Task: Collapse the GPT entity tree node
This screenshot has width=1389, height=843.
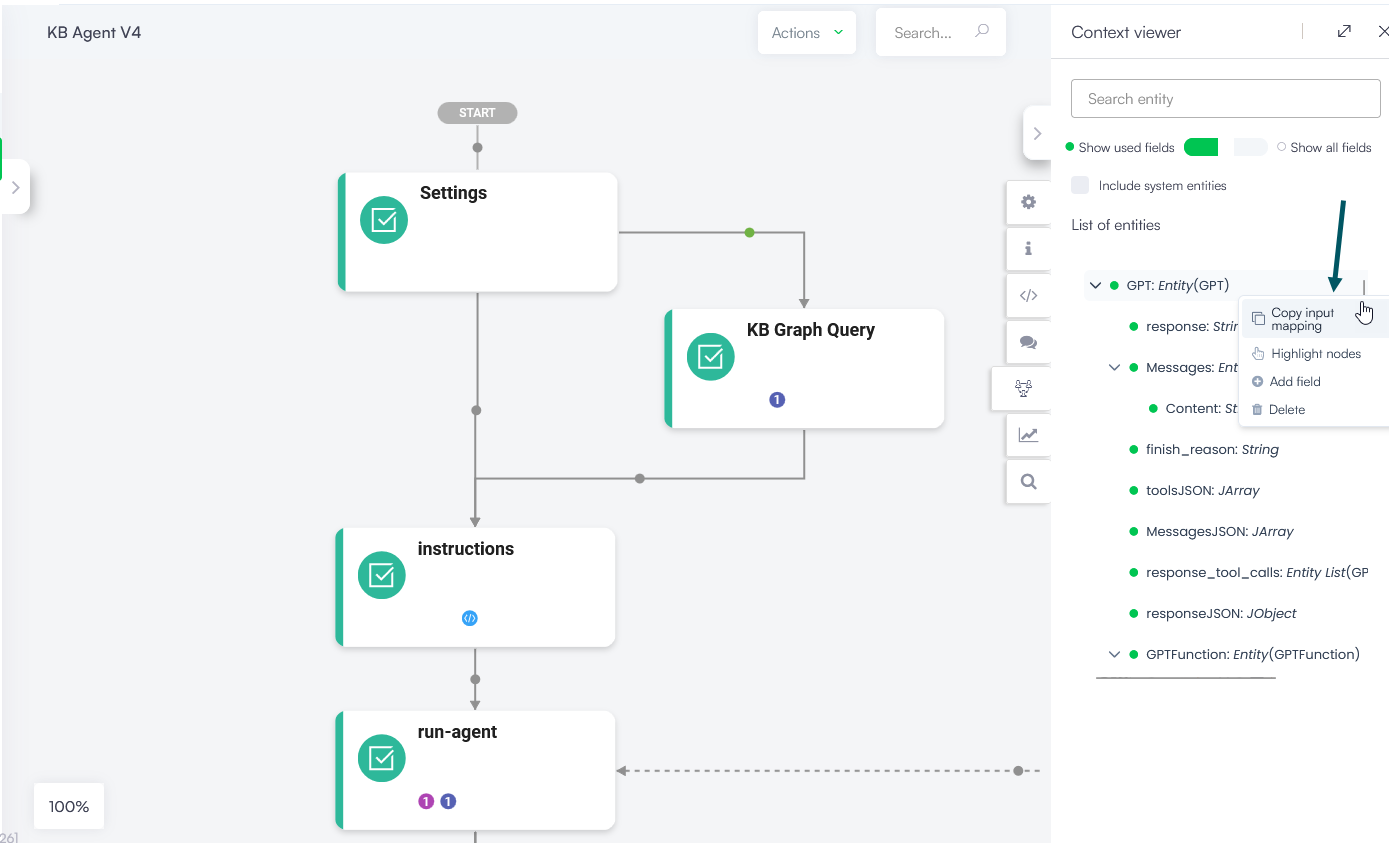Action: pos(1095,286)
